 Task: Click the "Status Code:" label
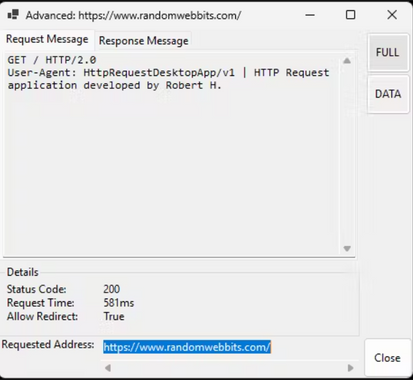tap(37, 289)
